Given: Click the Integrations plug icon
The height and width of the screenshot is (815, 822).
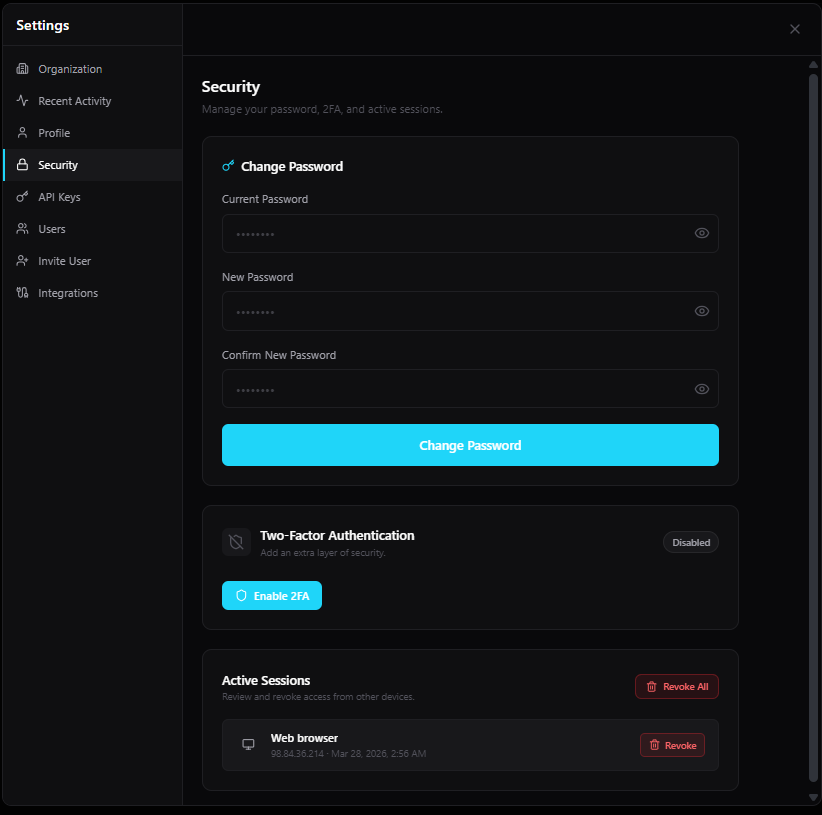Looking at the screenshot, I should coord(22,292).
